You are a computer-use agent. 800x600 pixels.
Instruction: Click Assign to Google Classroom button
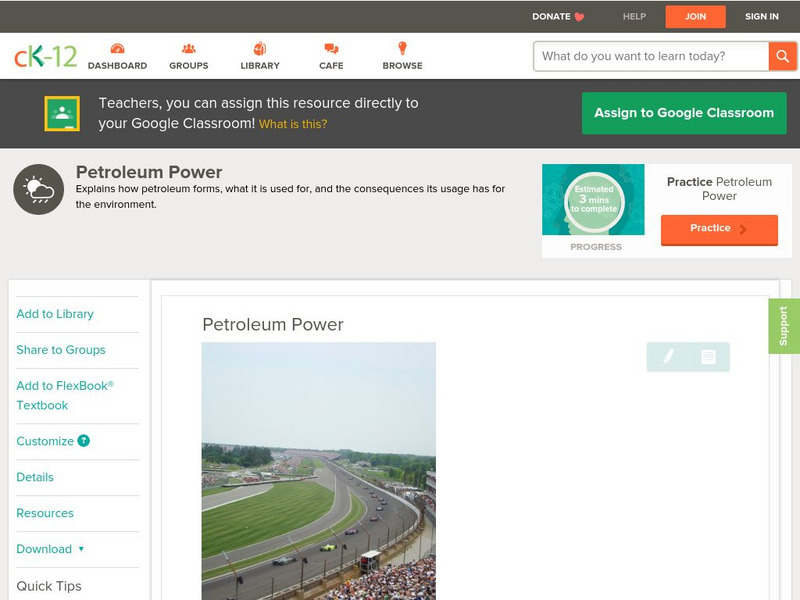point(684,113)
